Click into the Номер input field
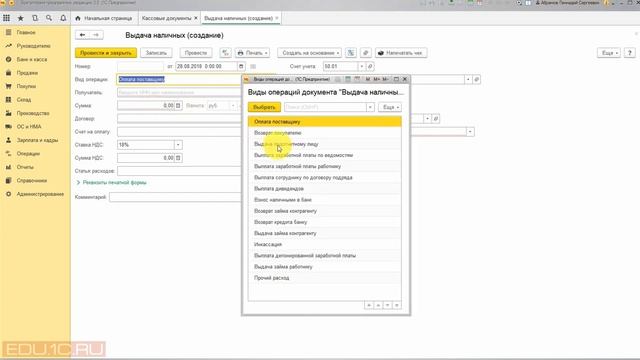The height and width of the screenshot is (360, 640). [140, 66]
